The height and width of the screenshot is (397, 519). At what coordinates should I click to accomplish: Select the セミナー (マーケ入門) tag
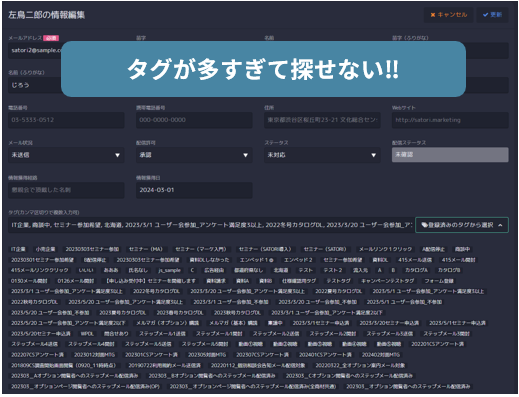point(201,249)
